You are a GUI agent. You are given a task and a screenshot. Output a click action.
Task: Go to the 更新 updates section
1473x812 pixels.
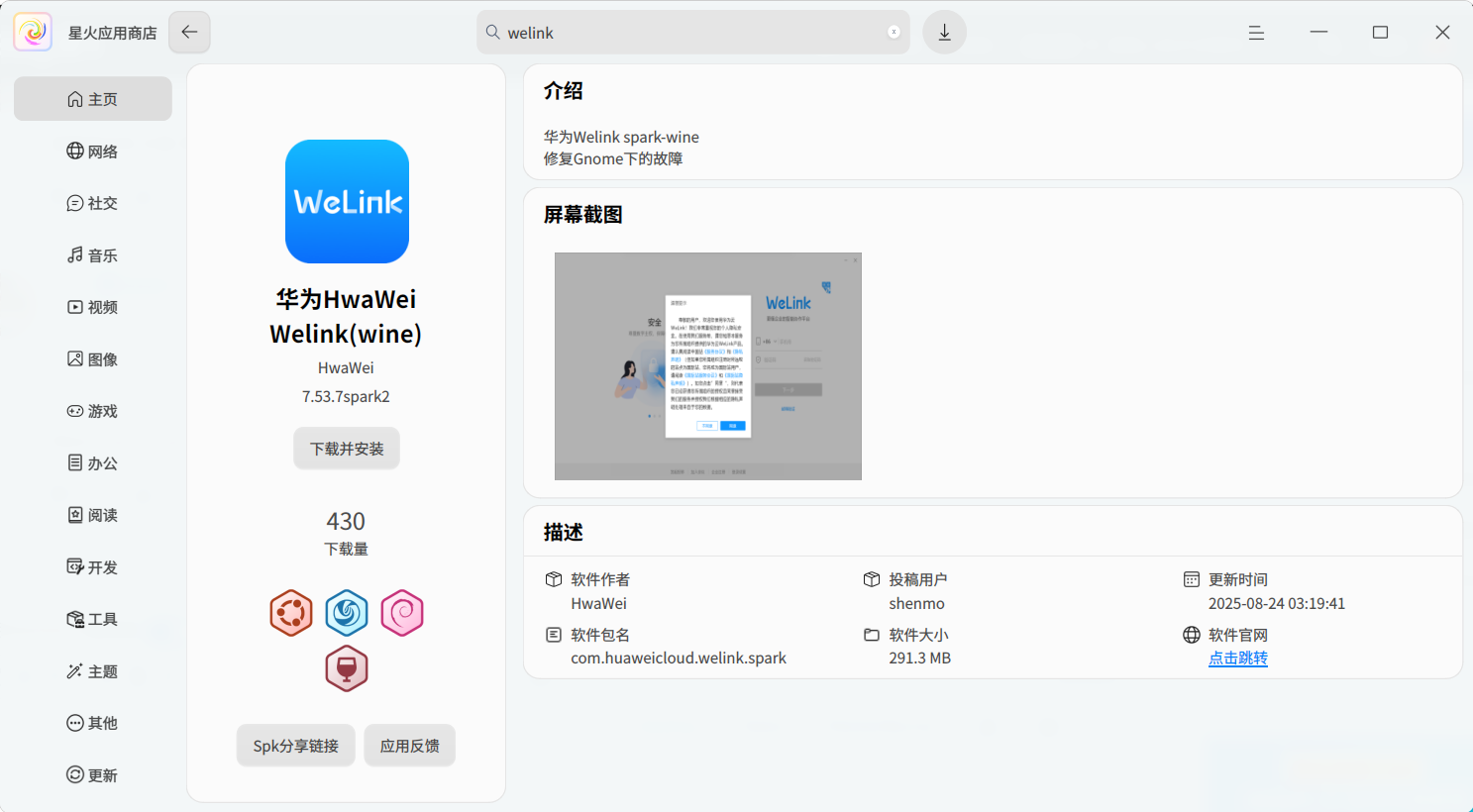(x=93, y=774)
